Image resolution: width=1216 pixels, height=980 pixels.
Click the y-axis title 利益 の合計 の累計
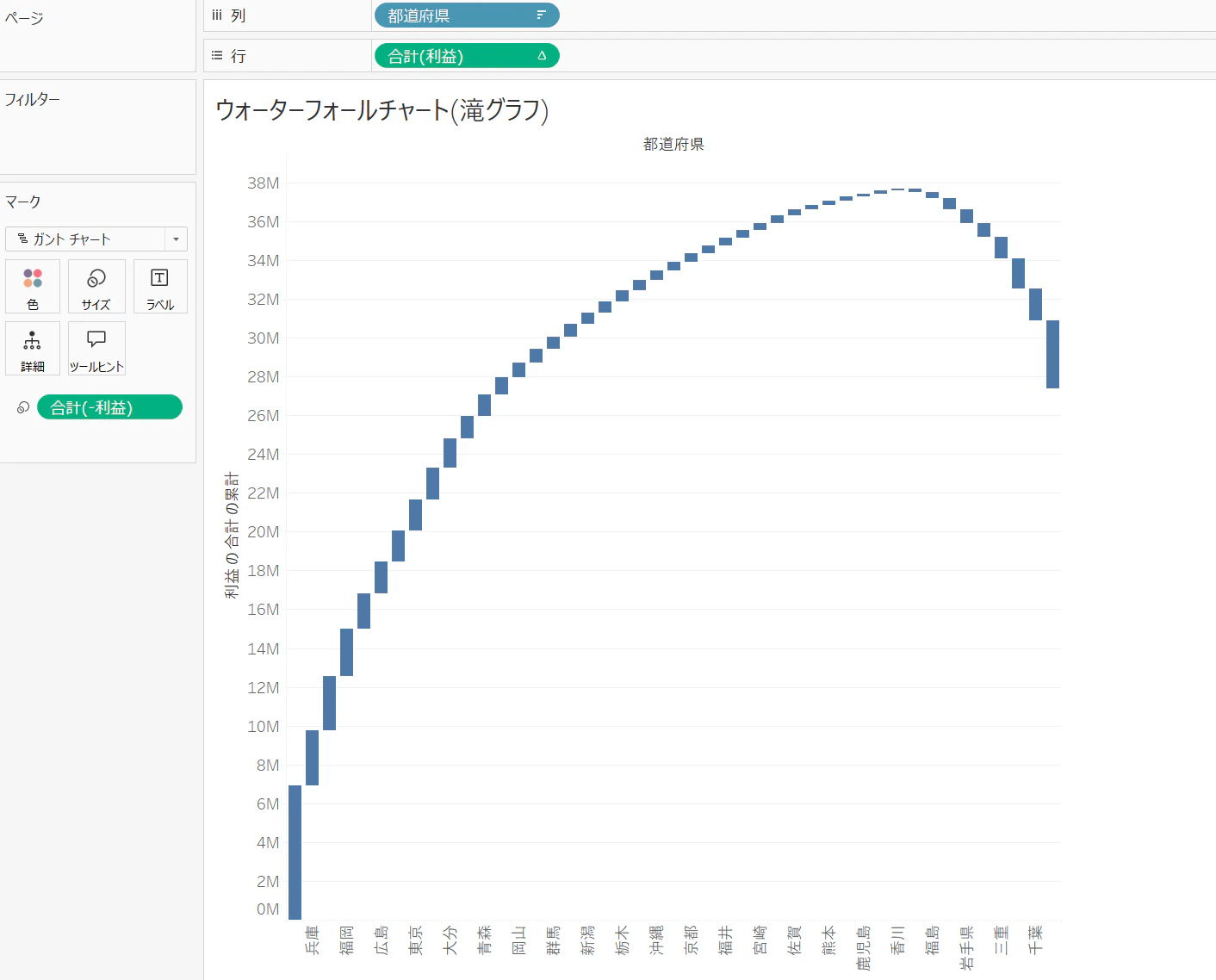[233, 535]
